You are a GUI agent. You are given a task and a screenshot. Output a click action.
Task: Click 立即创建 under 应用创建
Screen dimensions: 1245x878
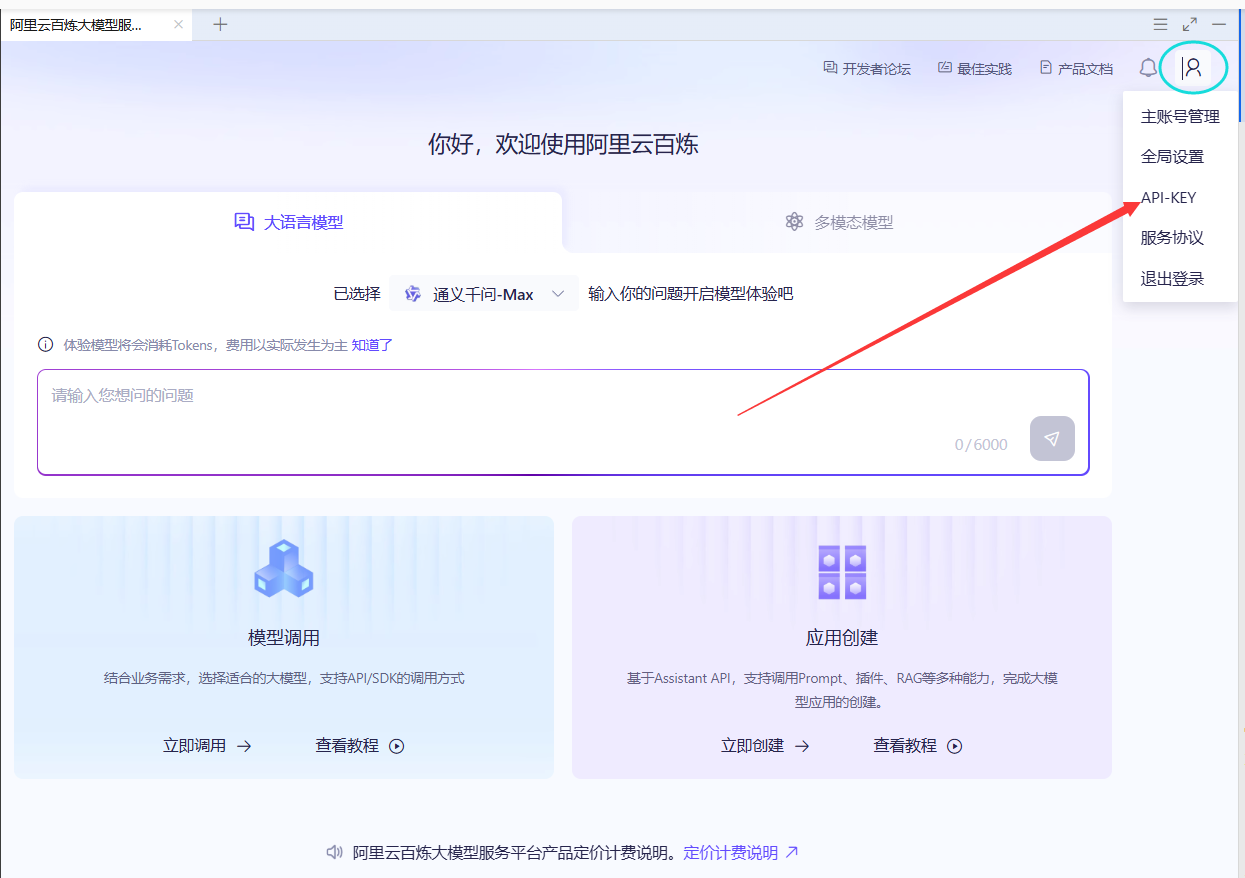pos(765,746)
